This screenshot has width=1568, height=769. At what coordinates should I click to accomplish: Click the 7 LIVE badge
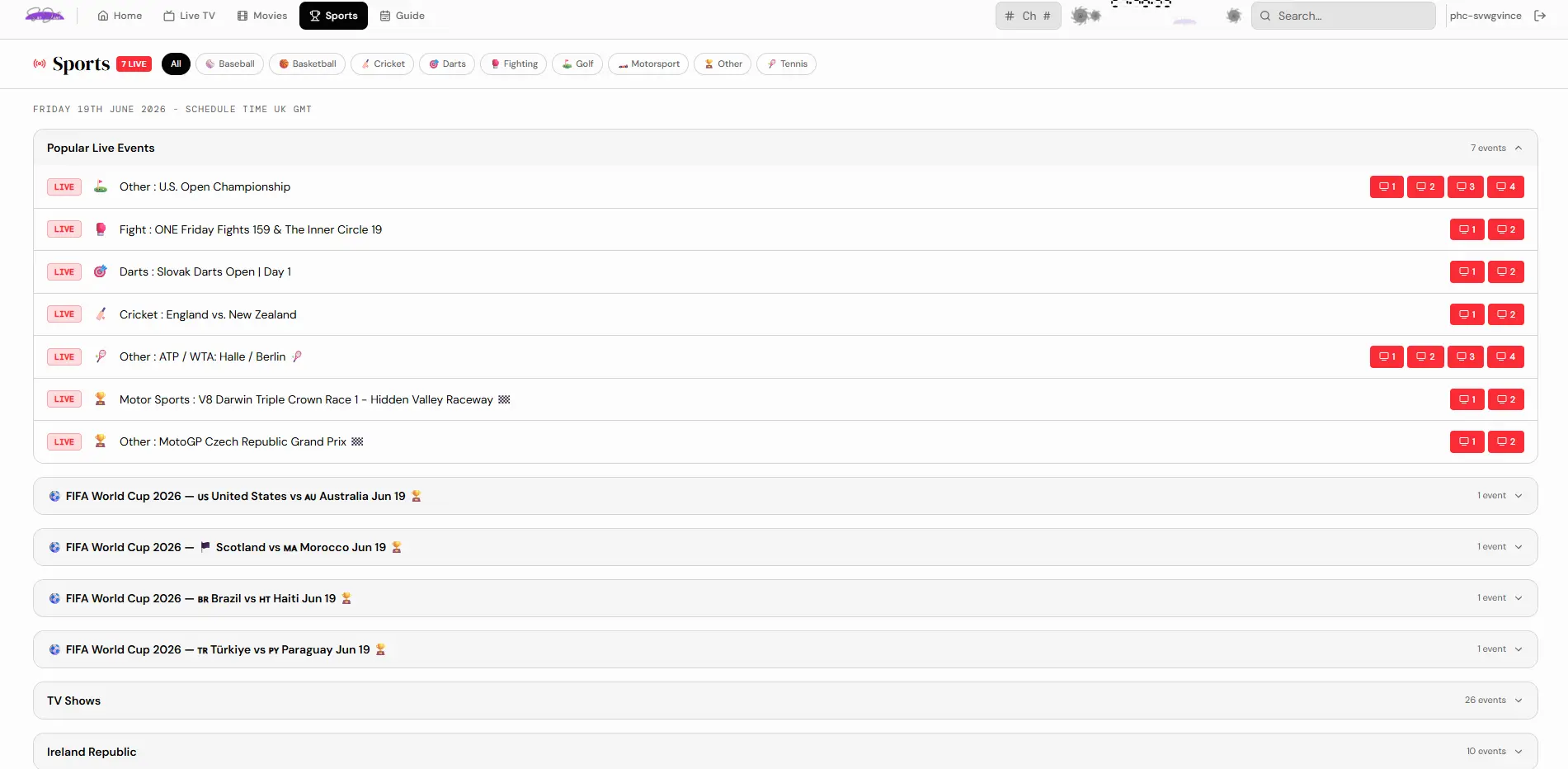point(134,64)
